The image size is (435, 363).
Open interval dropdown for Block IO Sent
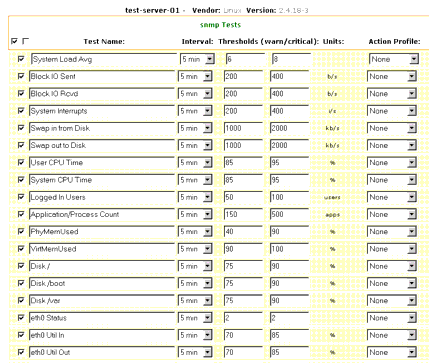coord(195,77)
